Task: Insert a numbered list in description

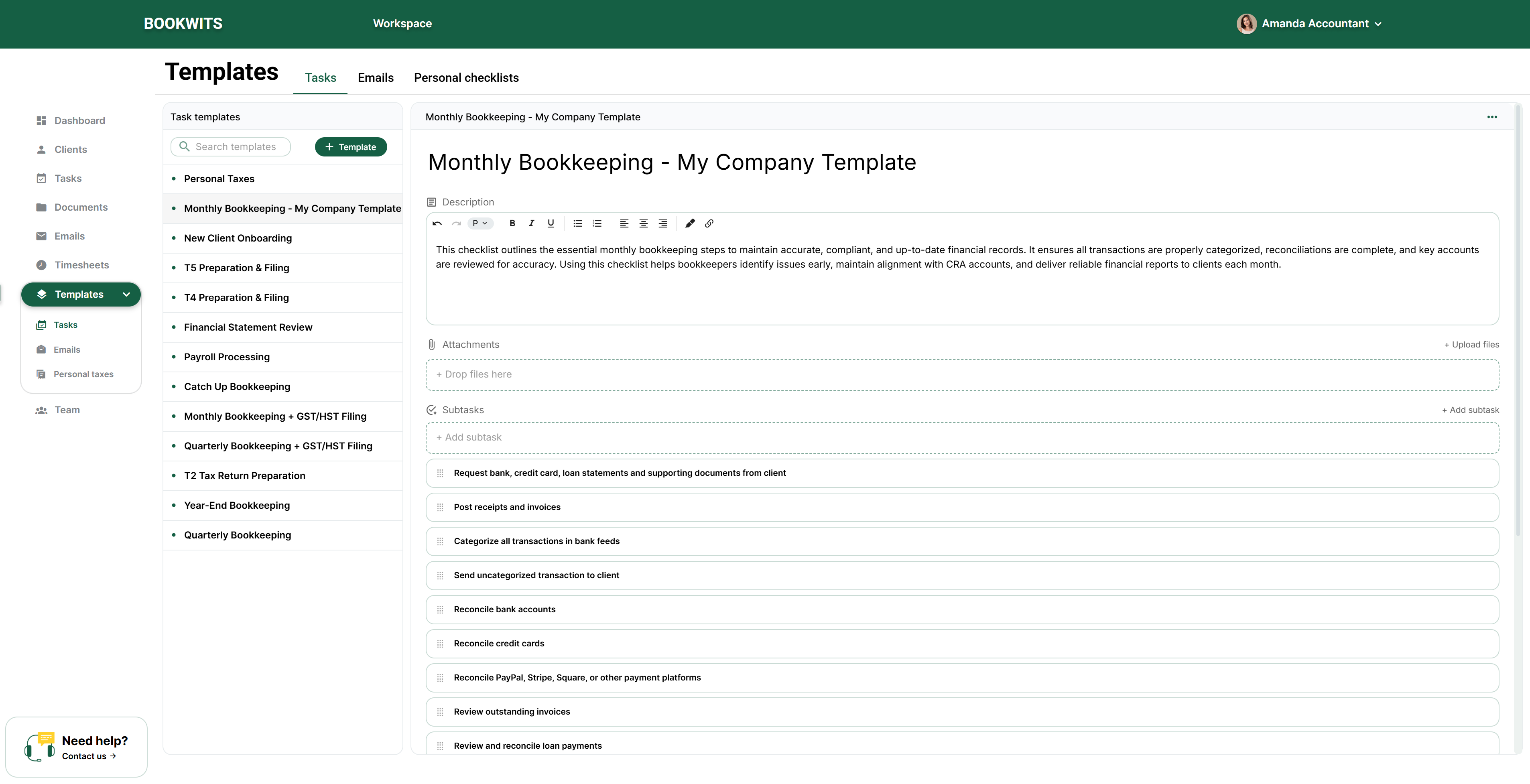Action: (x=597, y=223)
